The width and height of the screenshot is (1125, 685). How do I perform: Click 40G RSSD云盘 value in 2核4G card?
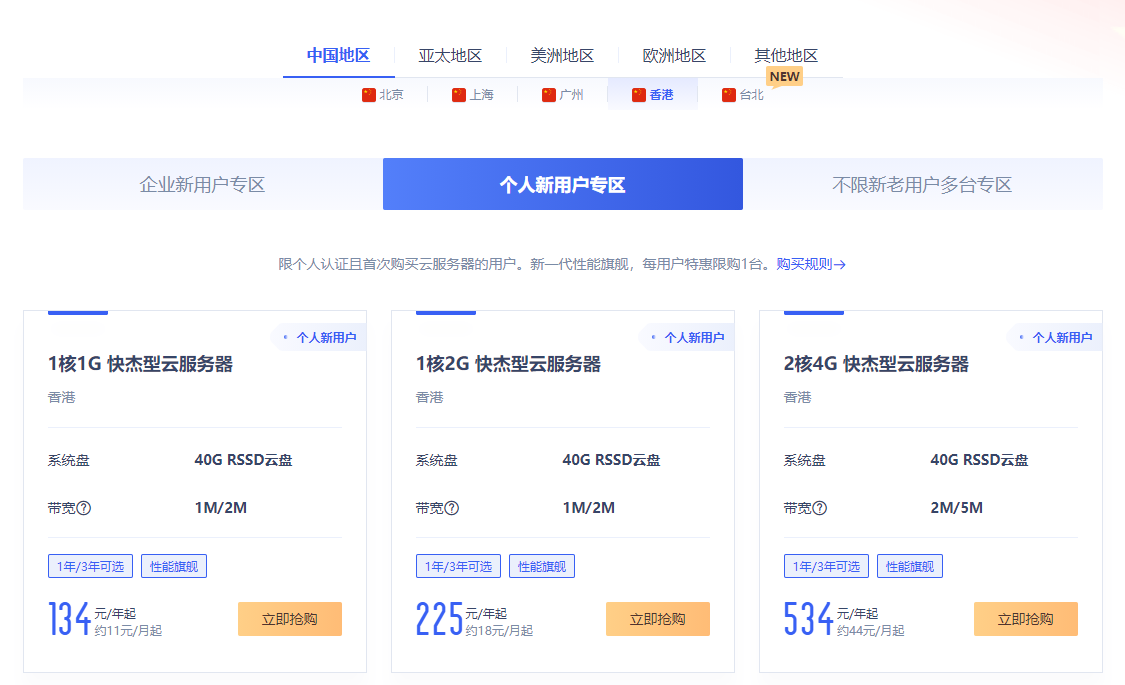[980, 460]
